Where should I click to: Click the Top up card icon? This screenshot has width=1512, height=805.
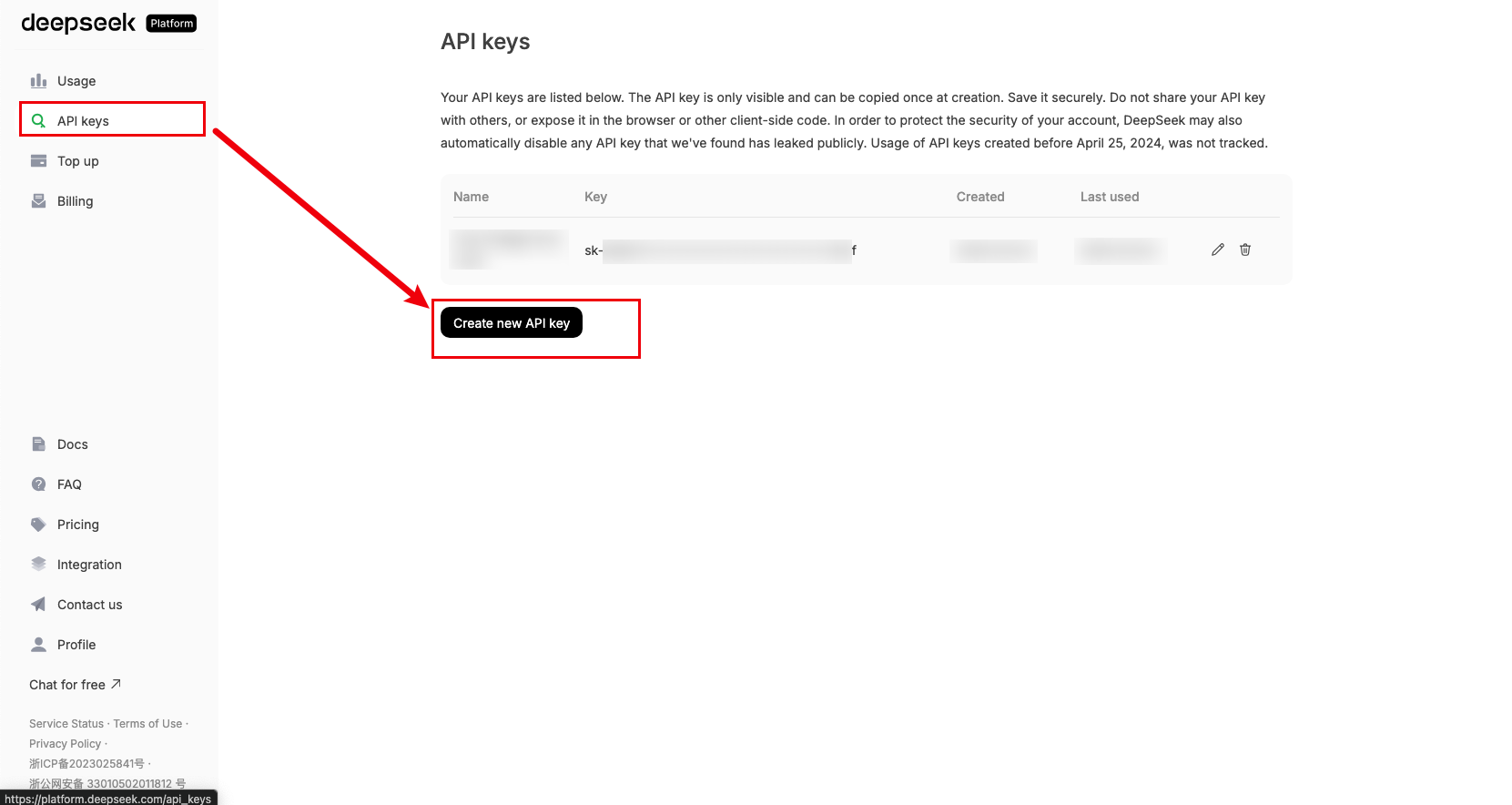(38, 161)
